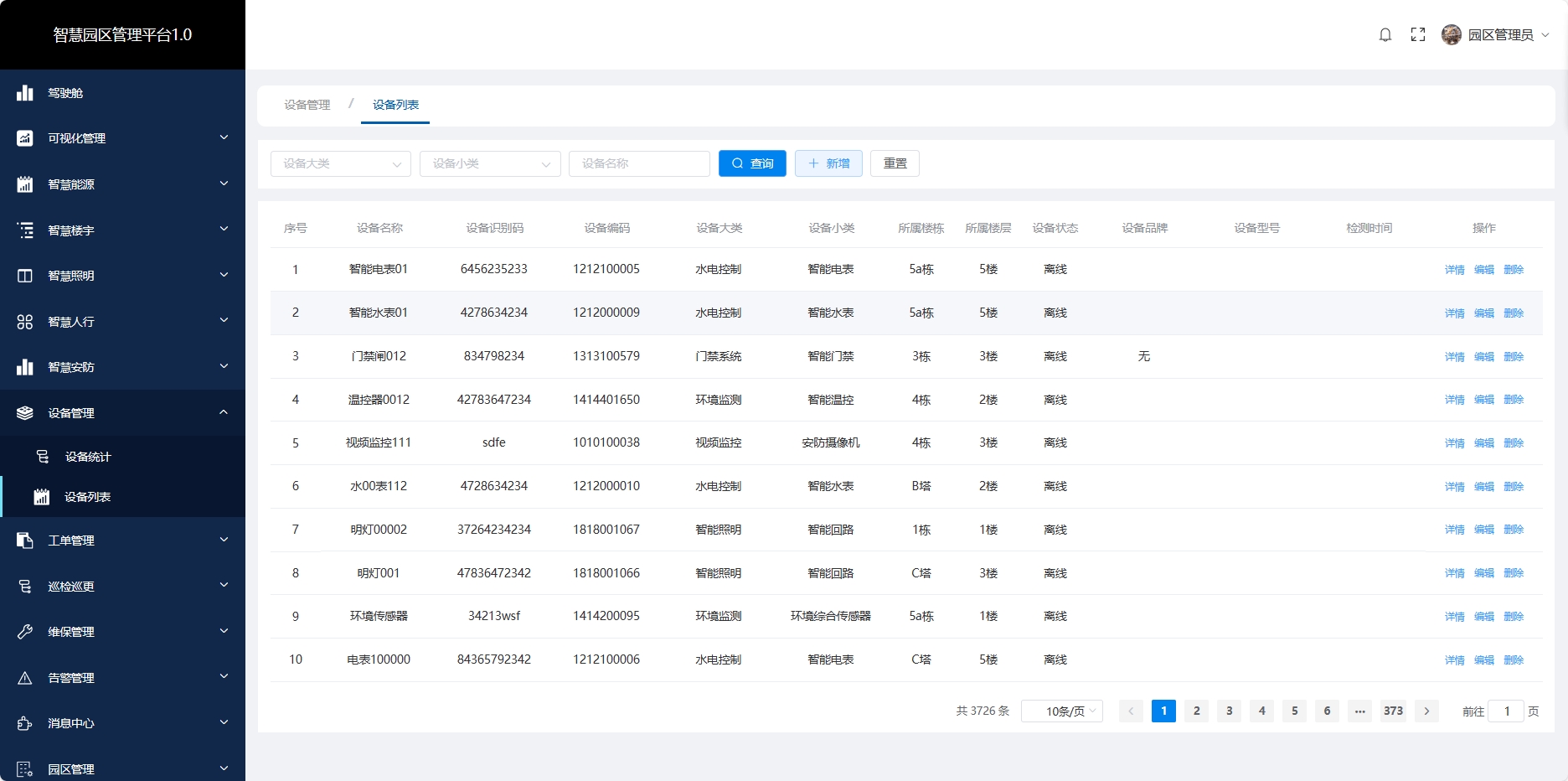The width and height of the screenshot is (1568, 781).
Task: Click the 查询 search button
Action: click(x=752, y=163)
